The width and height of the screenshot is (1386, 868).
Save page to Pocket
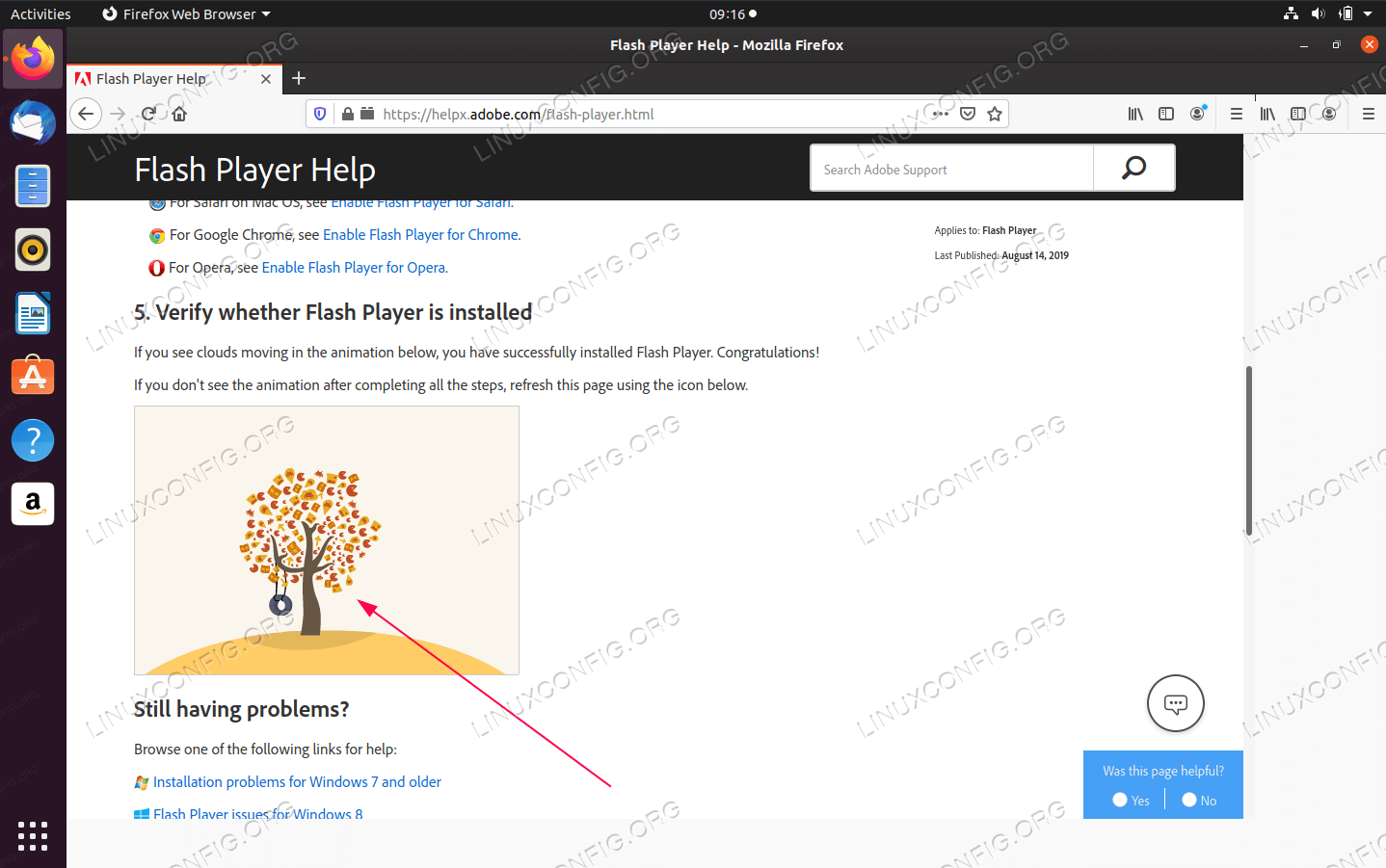click(968, 114)
